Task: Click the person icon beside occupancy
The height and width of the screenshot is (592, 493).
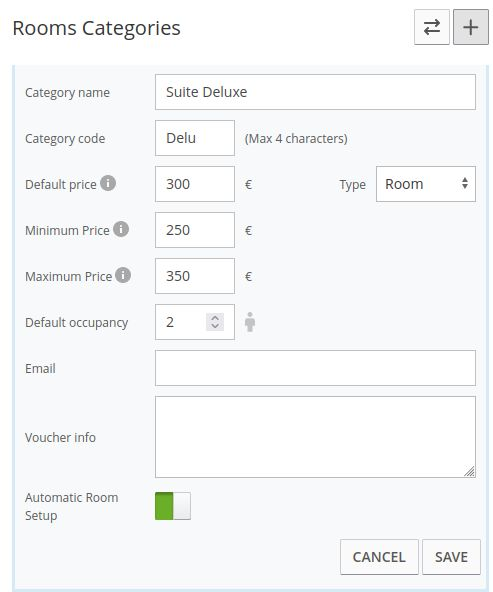Action: coord(250,322)
